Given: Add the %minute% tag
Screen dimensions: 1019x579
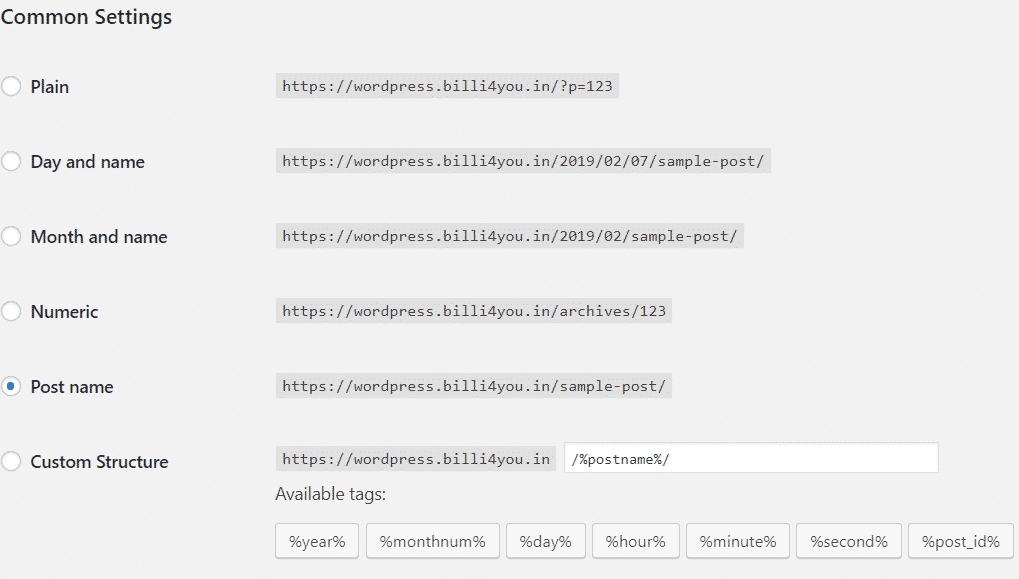Looking at the screenshot, I should [738, 541].
